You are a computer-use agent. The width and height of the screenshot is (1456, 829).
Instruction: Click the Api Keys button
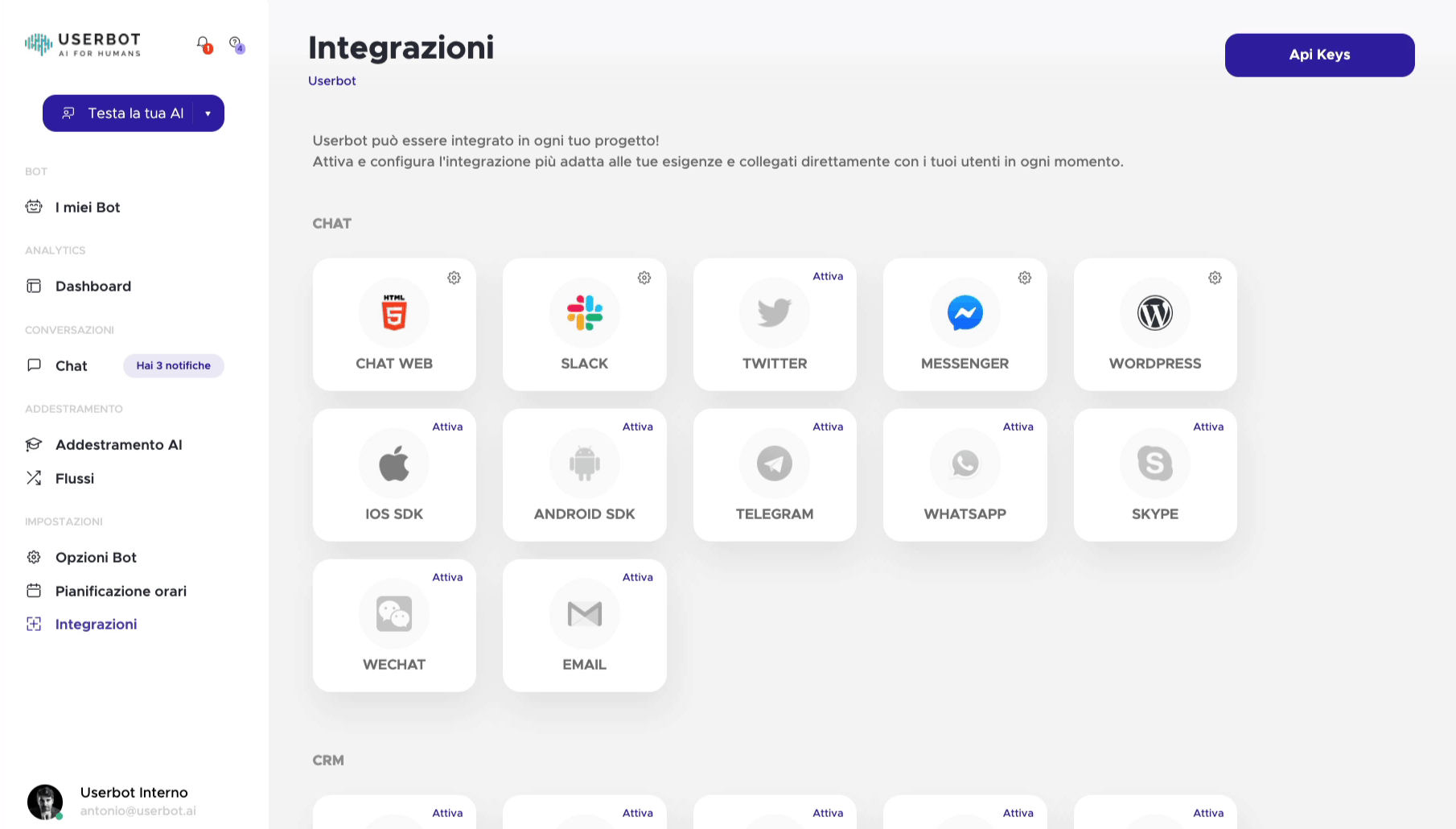[x=1319, y=55]
